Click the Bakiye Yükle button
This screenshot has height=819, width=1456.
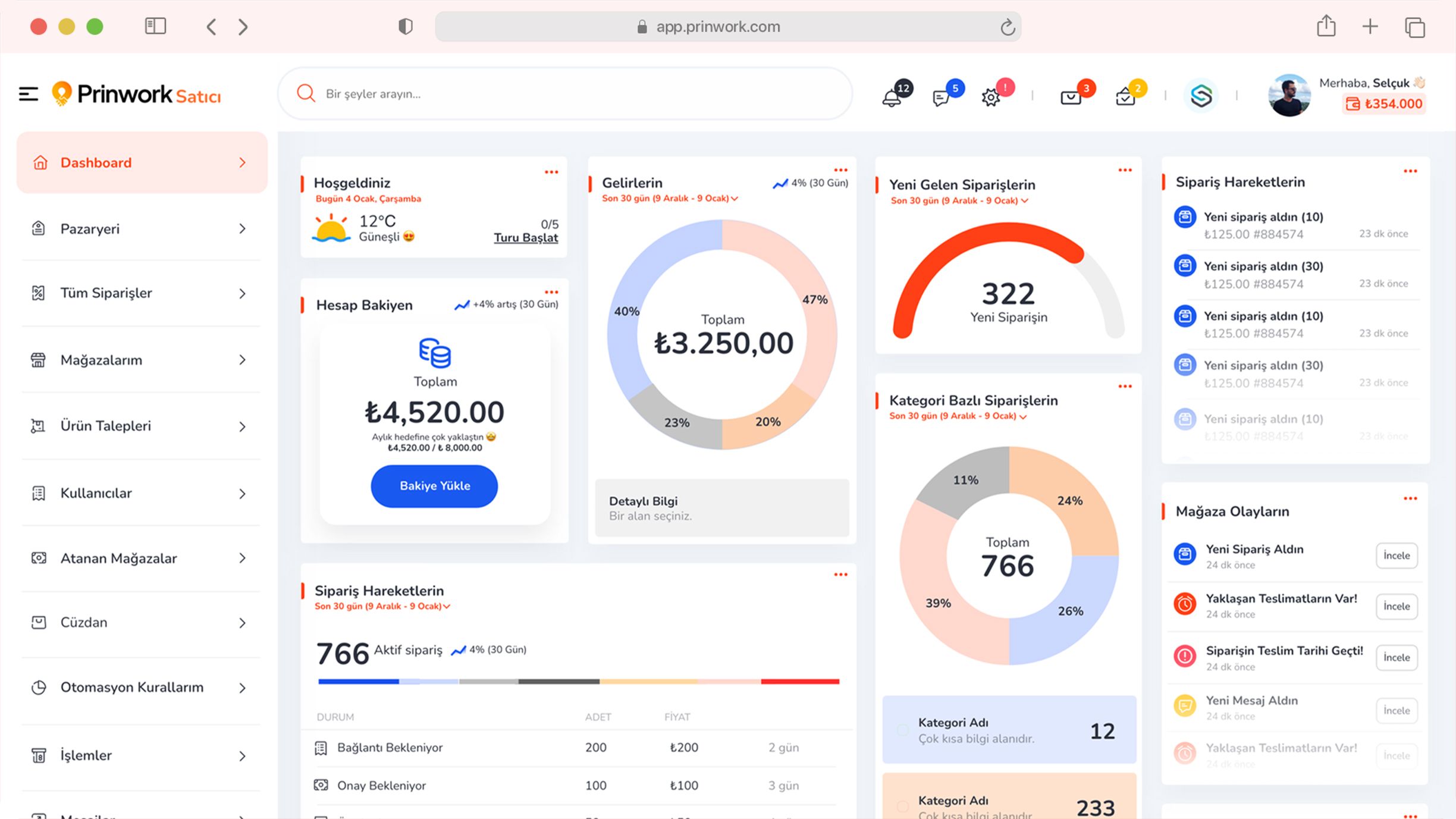click(434, 486)
